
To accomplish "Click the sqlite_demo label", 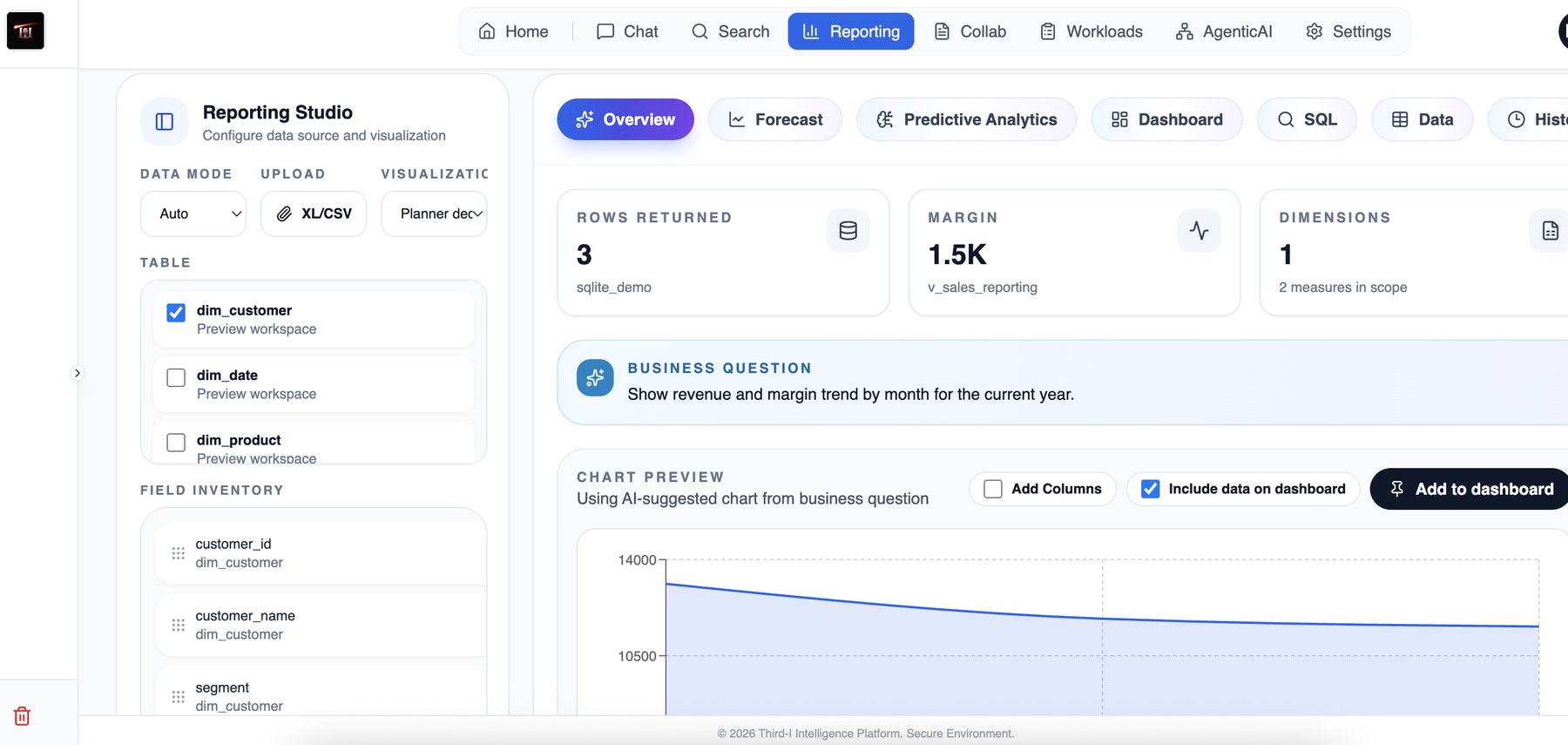I will pyautogui.click(x=614, y=288).
